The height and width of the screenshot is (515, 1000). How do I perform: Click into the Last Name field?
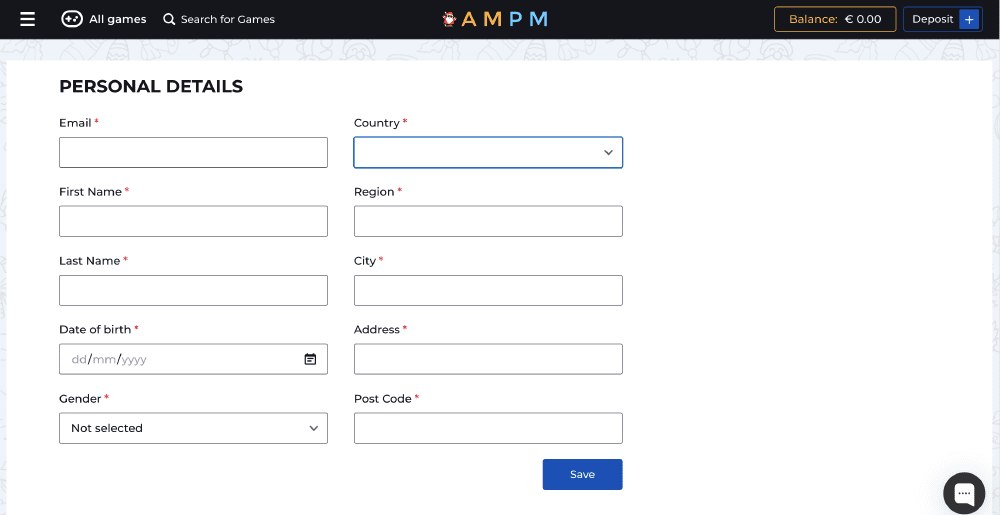[x=193, y=290]
